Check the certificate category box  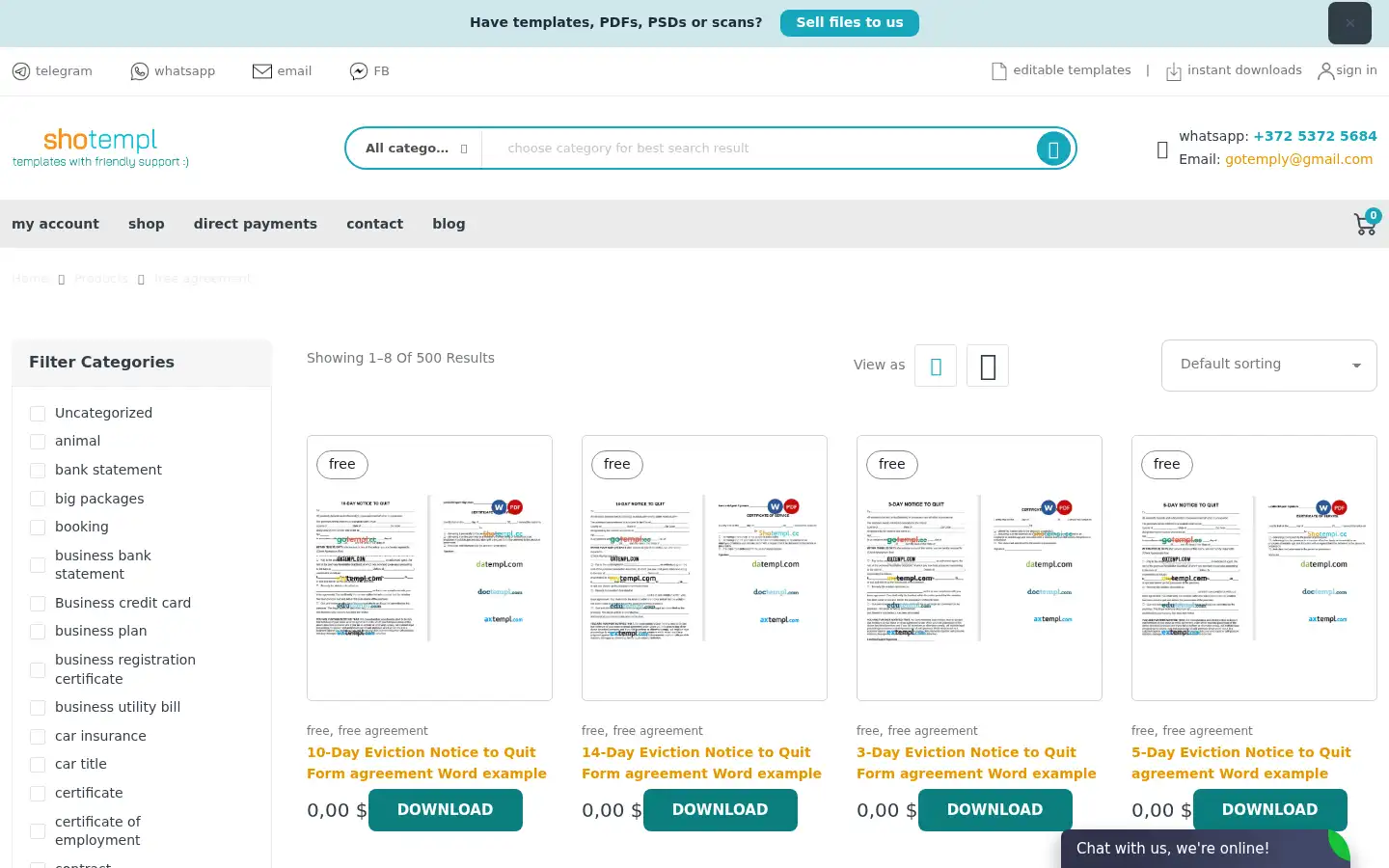(38, 794)
